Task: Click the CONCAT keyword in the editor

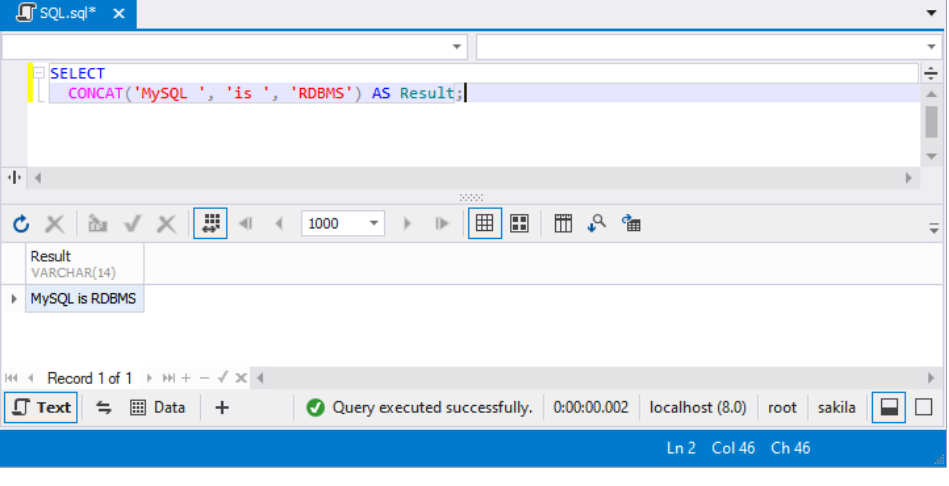Action: click(96, 93)
